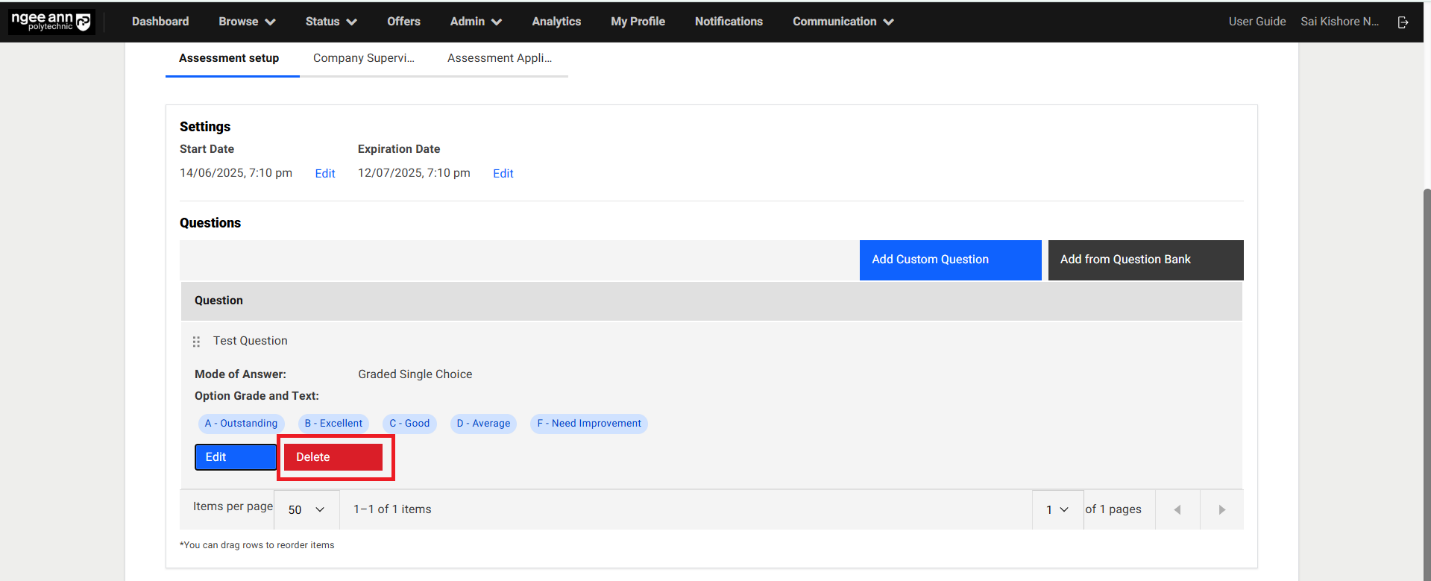Open the Browse dropdown menu

(247, 22)
